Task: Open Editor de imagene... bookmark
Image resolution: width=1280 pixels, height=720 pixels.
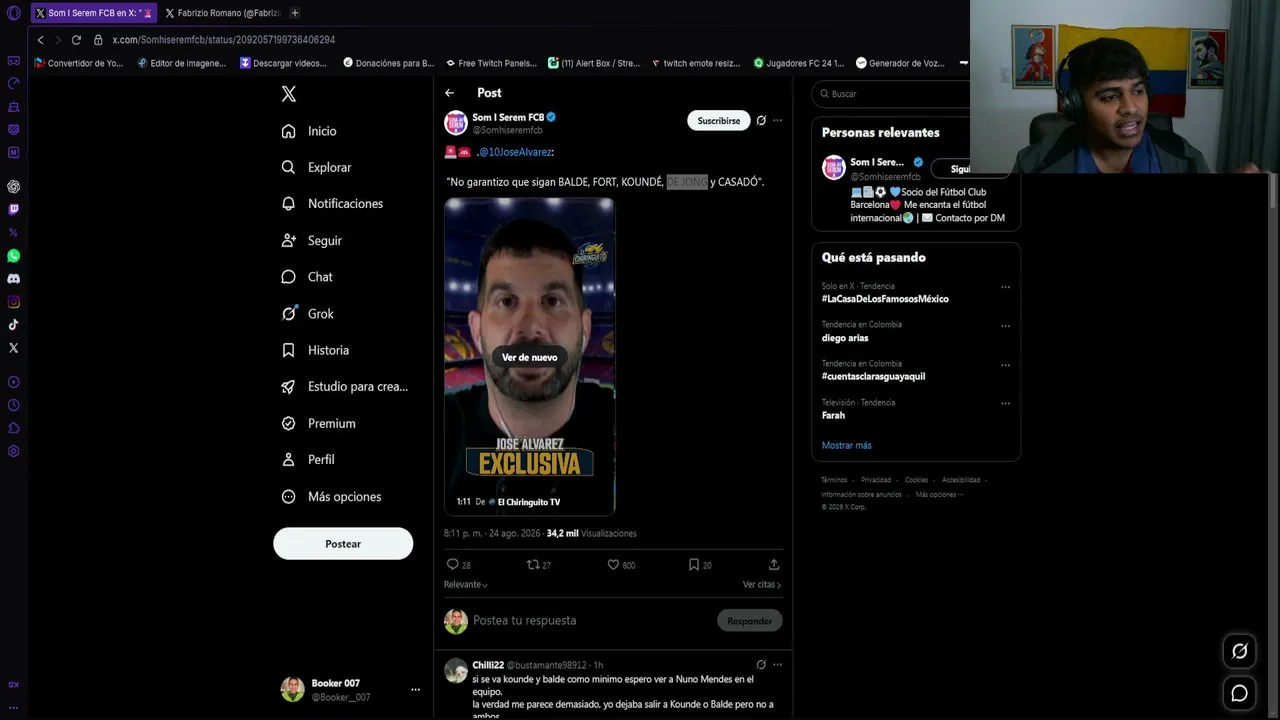Action: tap(181, 63)
